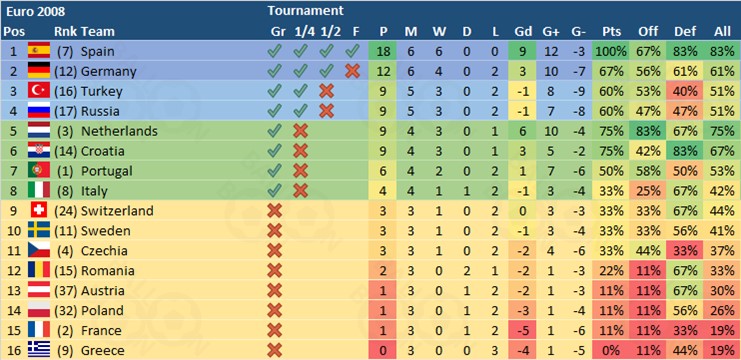
Task: Click the Euro 2008 title cell
Action: click(x=35, y=11)
